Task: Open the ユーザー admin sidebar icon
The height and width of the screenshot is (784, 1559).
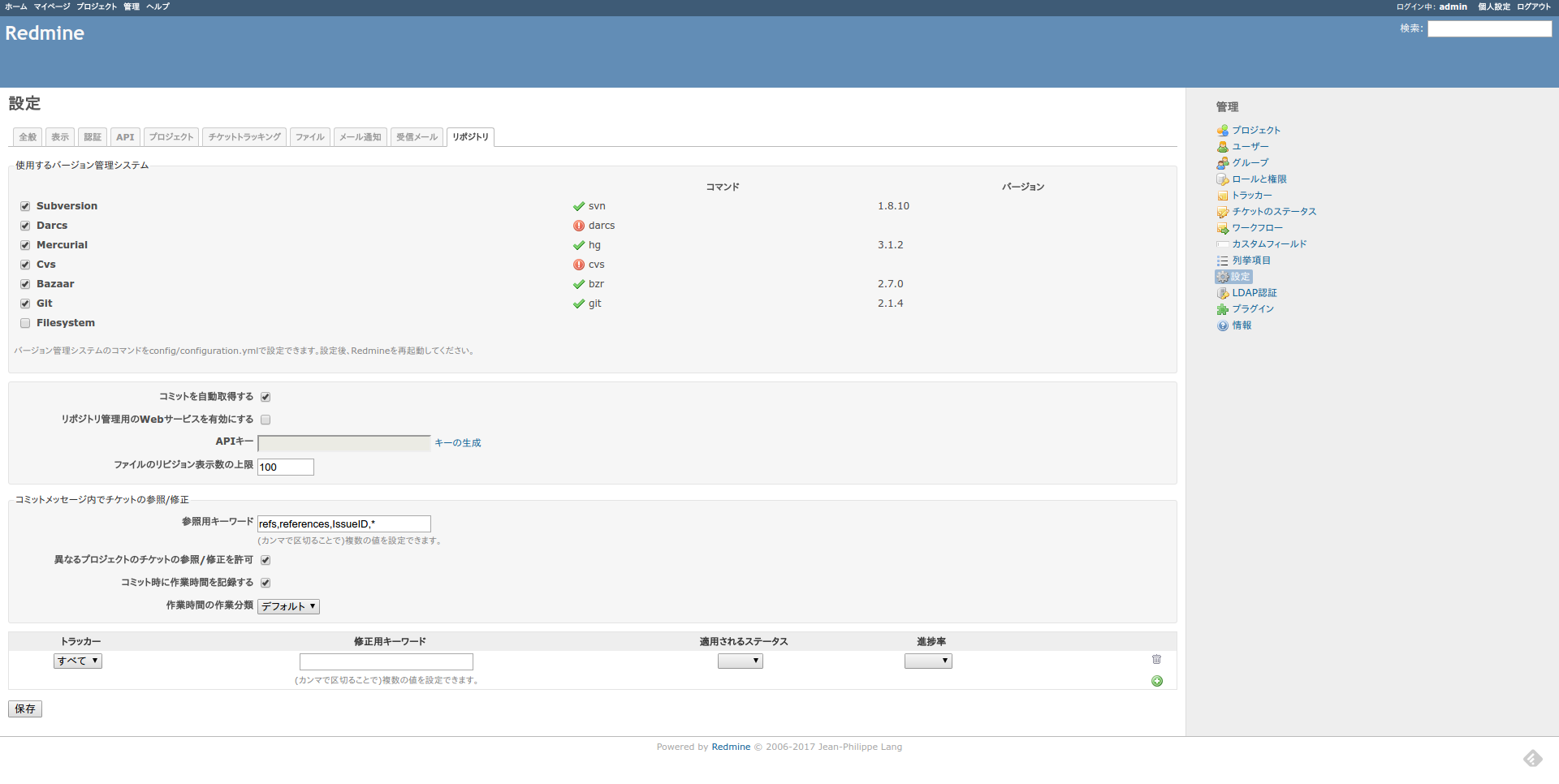Action: coord(1223,147)
